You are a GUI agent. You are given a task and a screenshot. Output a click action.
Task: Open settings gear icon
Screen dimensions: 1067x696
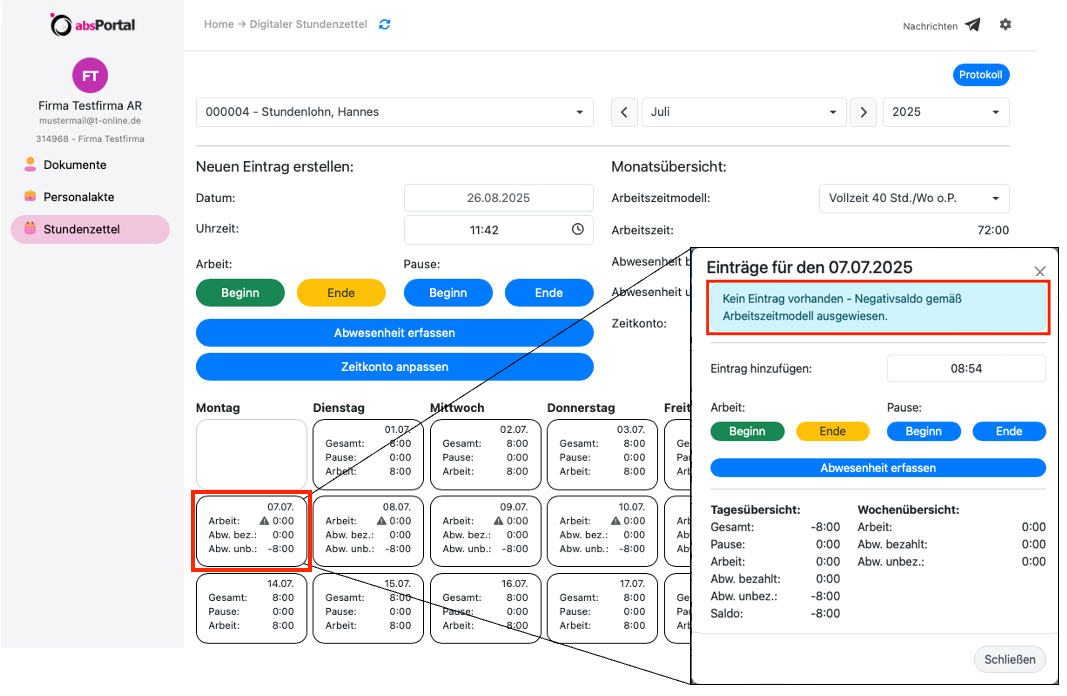1005,25
